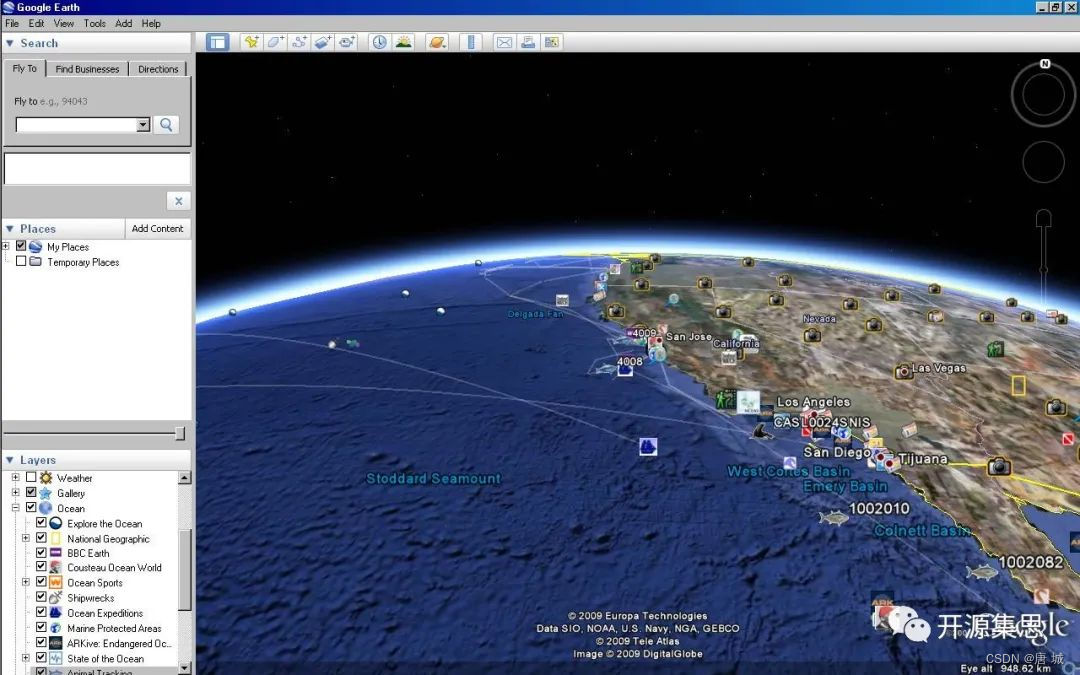1080x675 pixels.
Task: Open the Add menu
Action: click(124, 23)
